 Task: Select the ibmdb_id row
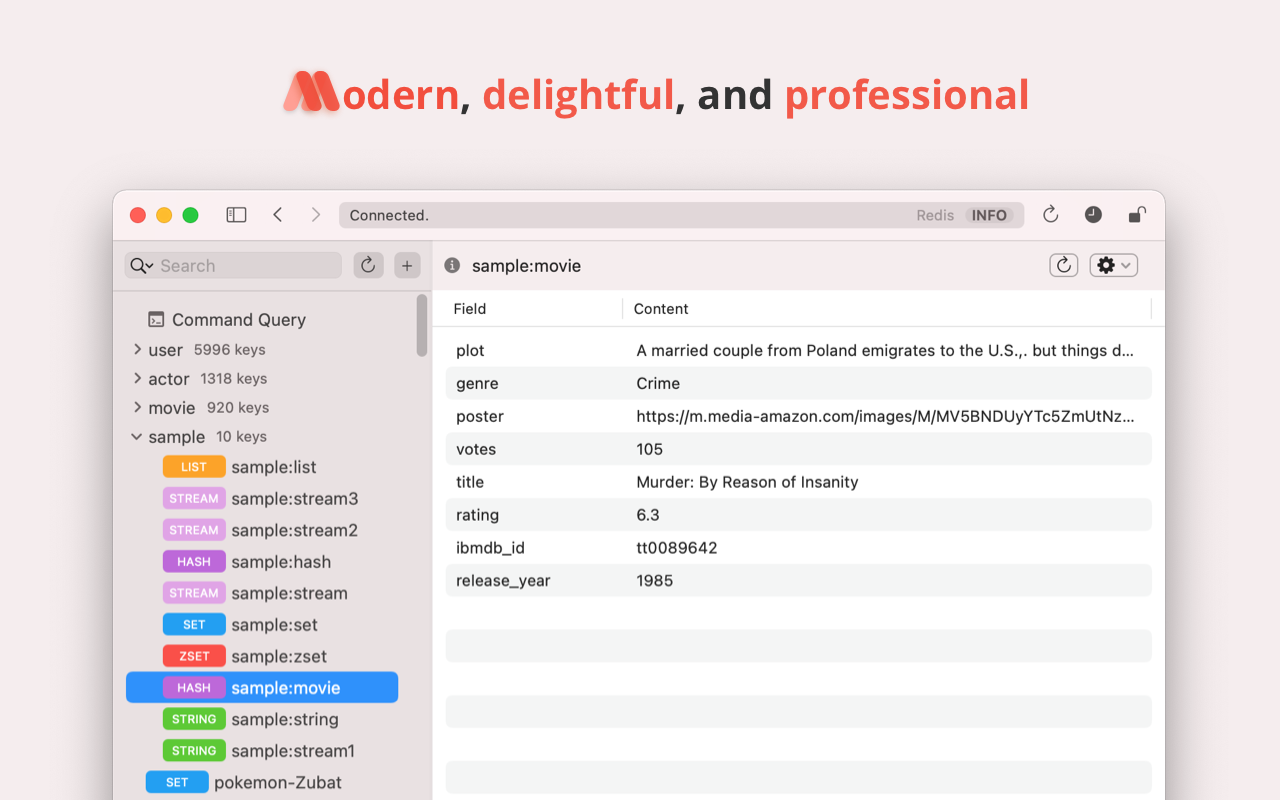click(x=799, y=549)
